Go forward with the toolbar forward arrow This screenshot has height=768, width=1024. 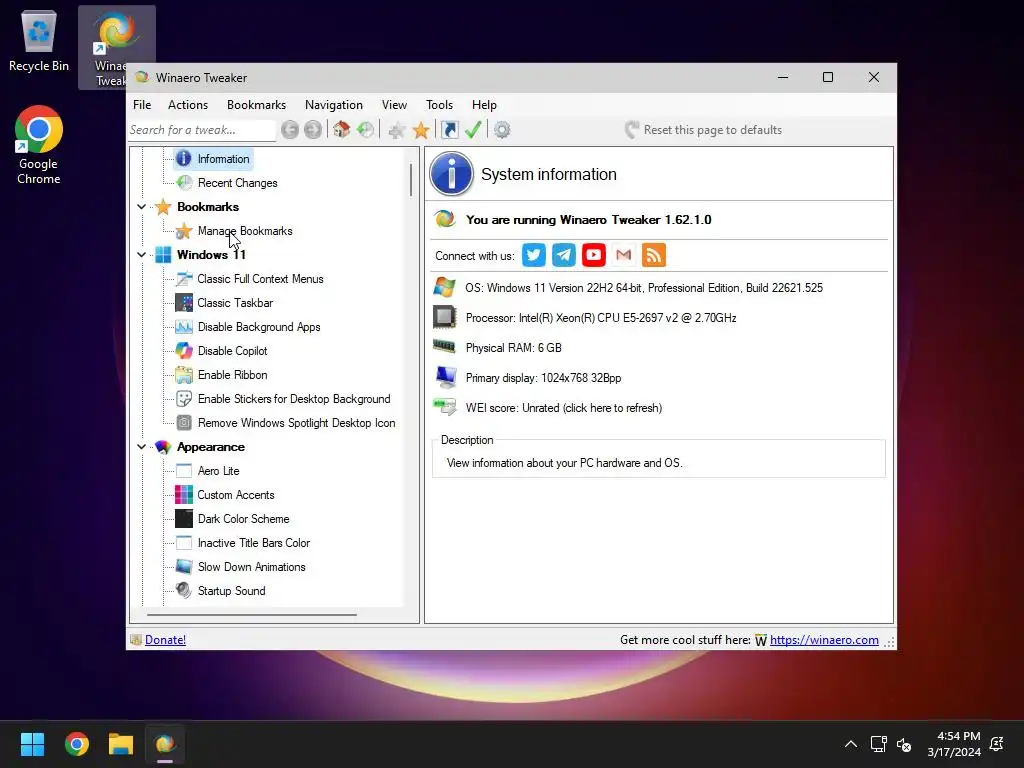[x=313, y=130]
